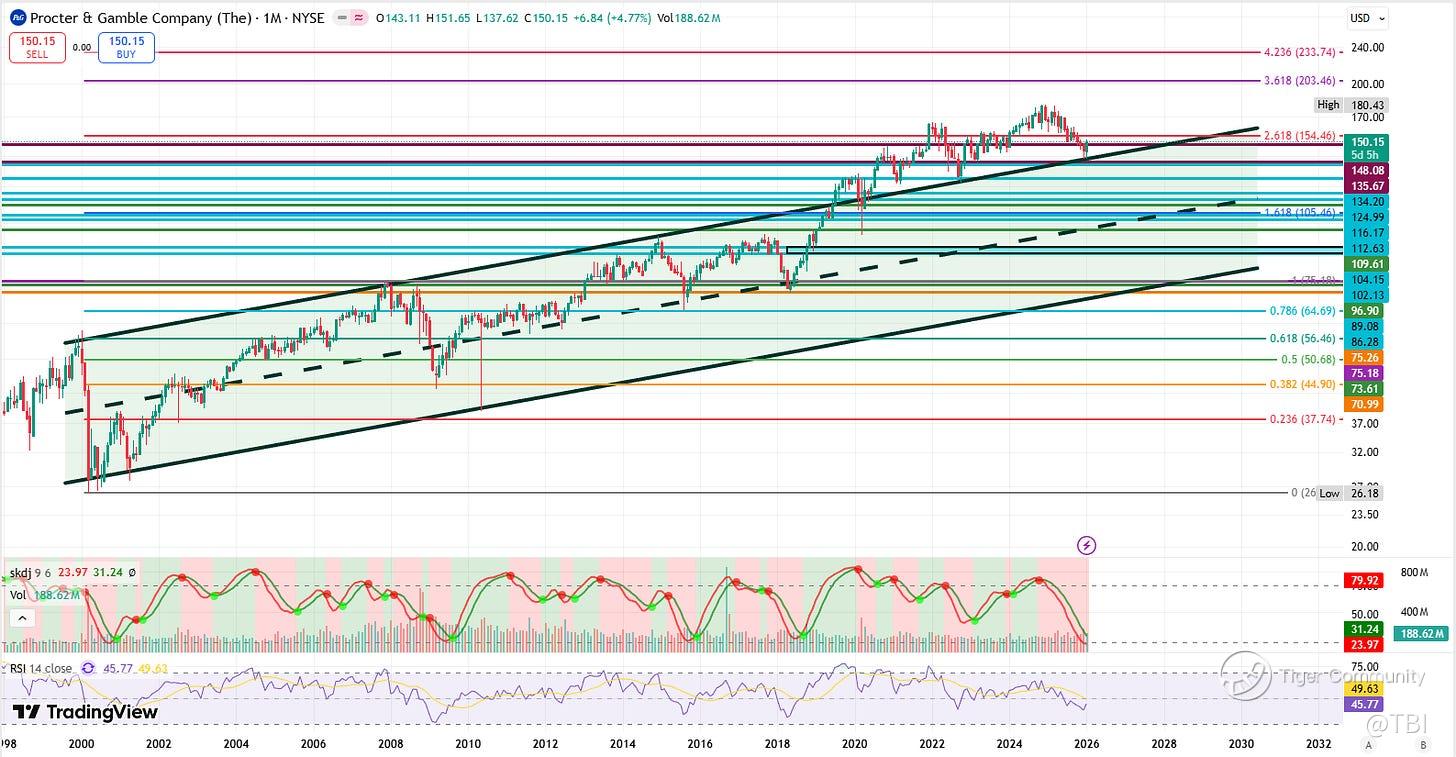This screenshot has height=757, width=1456.
Task: Click the 4.236 (233.74) Fibonacci label
Action: tap(1300, 52)
